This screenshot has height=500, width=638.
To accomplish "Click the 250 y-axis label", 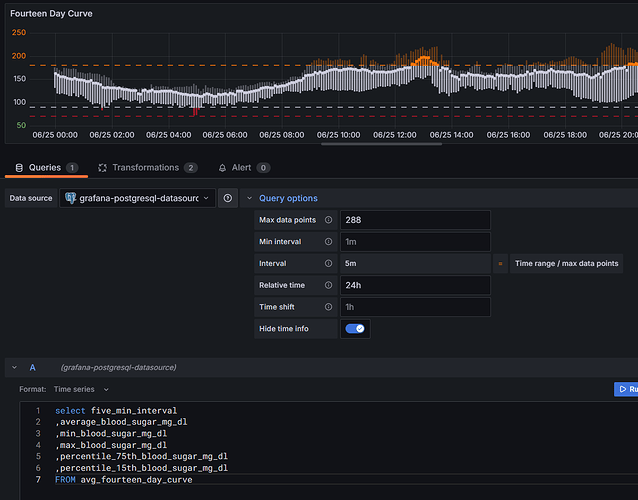I will click(x=19, y=33).
